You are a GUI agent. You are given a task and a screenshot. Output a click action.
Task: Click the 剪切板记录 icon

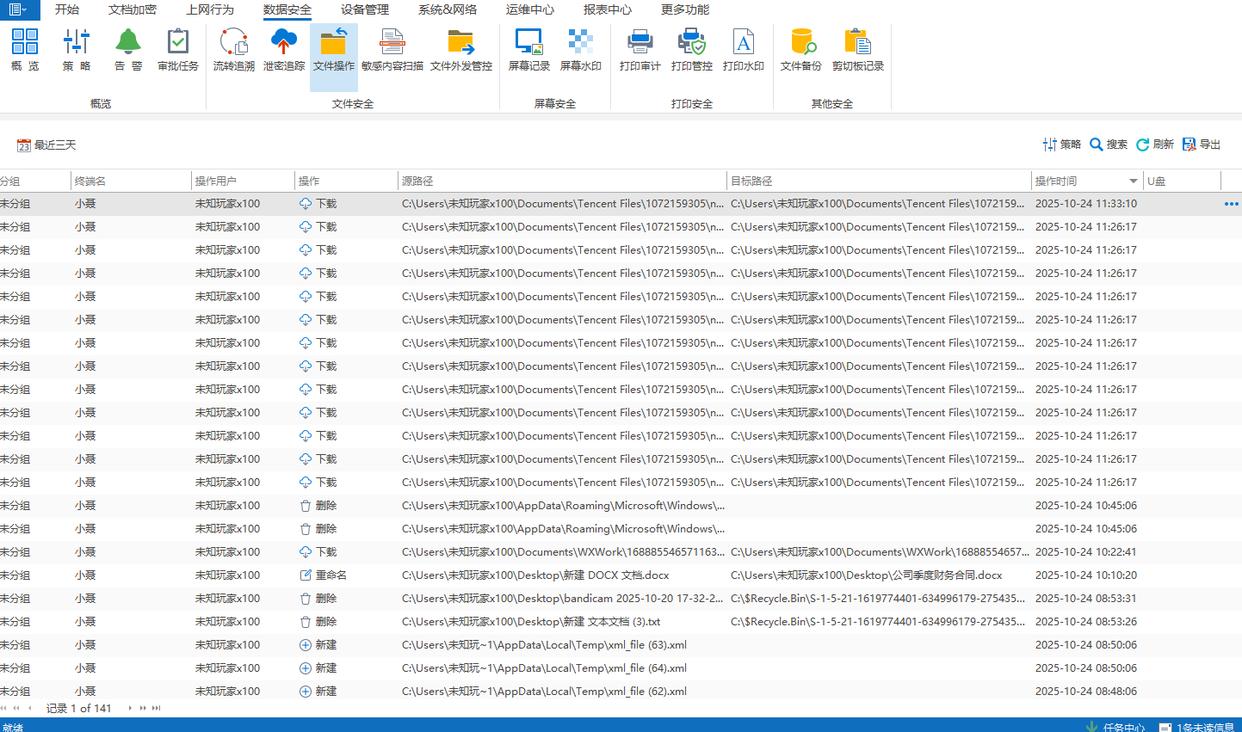click(x=858, y=50)
